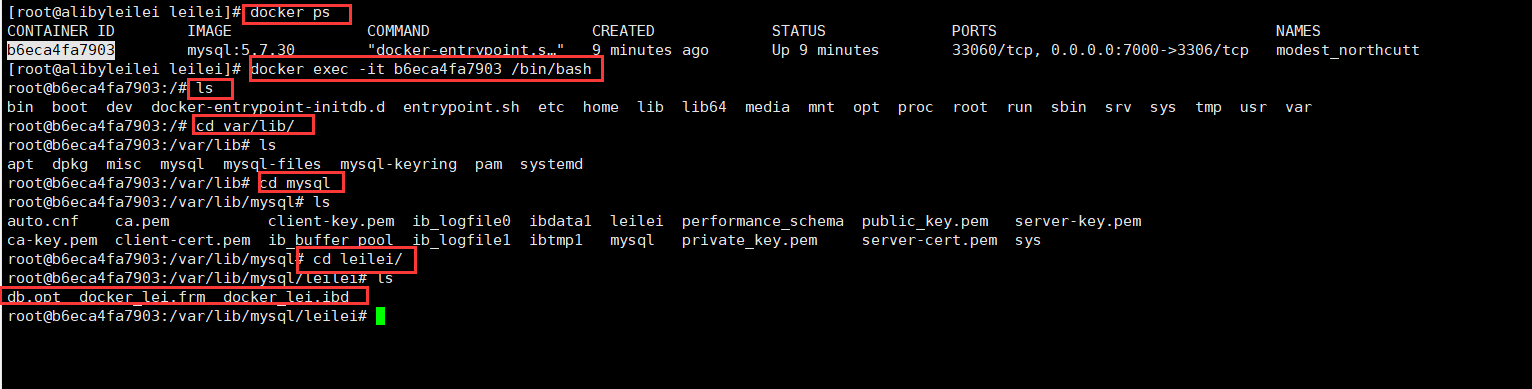Click the ibdata1 file name
The image size is (1532, 389).
pos(560,221)
